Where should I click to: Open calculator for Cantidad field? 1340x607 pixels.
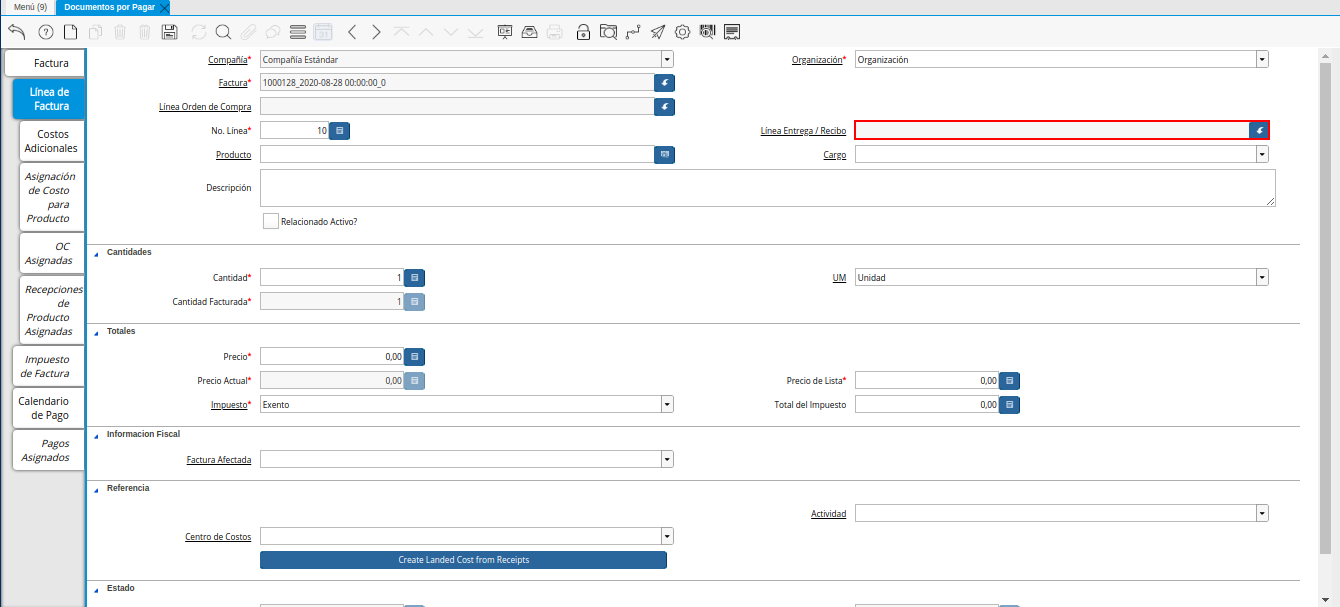(415, 277)
